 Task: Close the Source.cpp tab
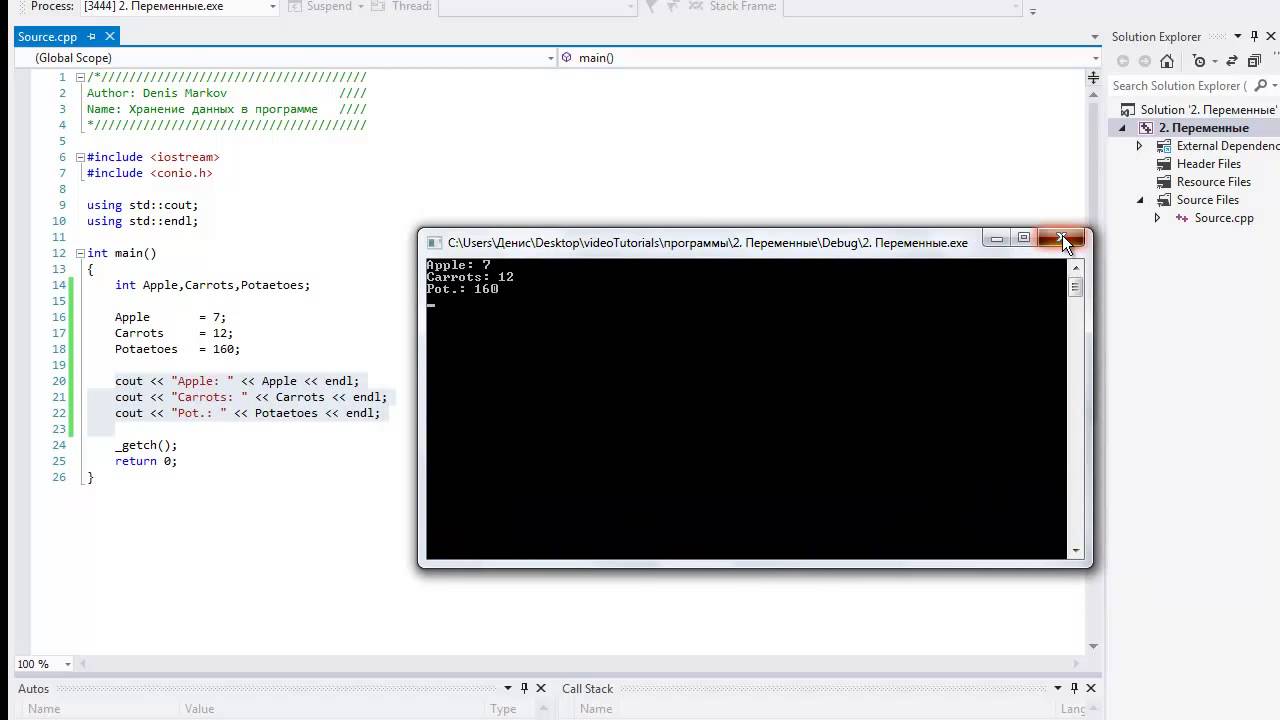pos(110,36)
